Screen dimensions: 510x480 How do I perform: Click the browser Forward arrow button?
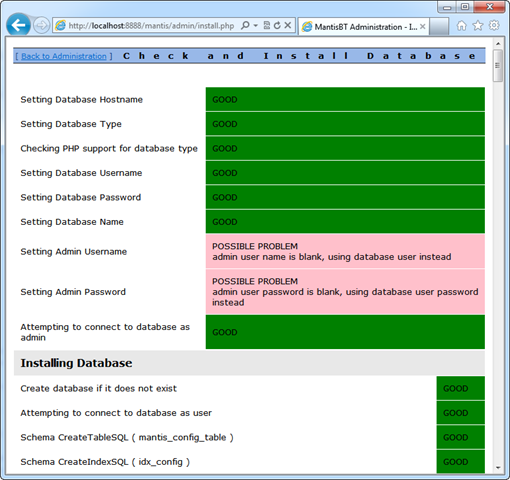coord(41,25)
